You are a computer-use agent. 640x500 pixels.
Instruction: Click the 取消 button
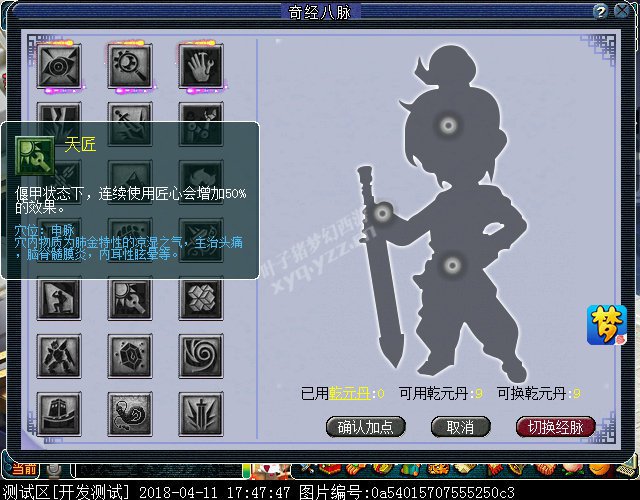(460, 427)
